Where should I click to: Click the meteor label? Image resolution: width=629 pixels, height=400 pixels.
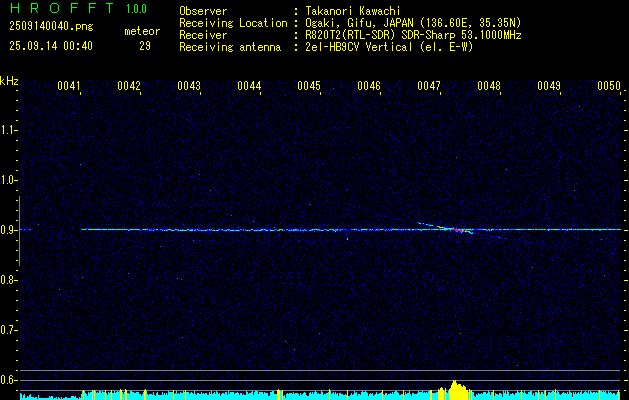(142, 31)
